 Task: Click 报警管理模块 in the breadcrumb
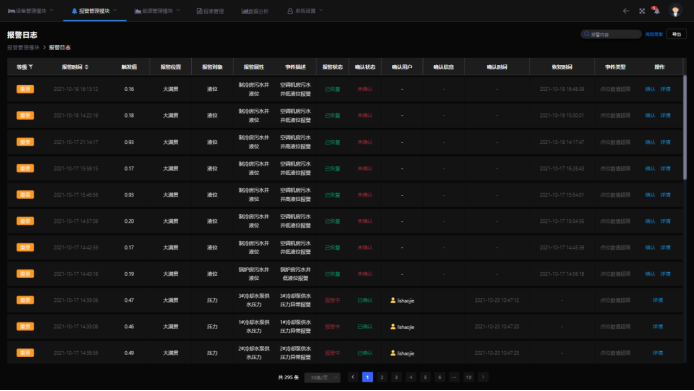click(23, 47)
